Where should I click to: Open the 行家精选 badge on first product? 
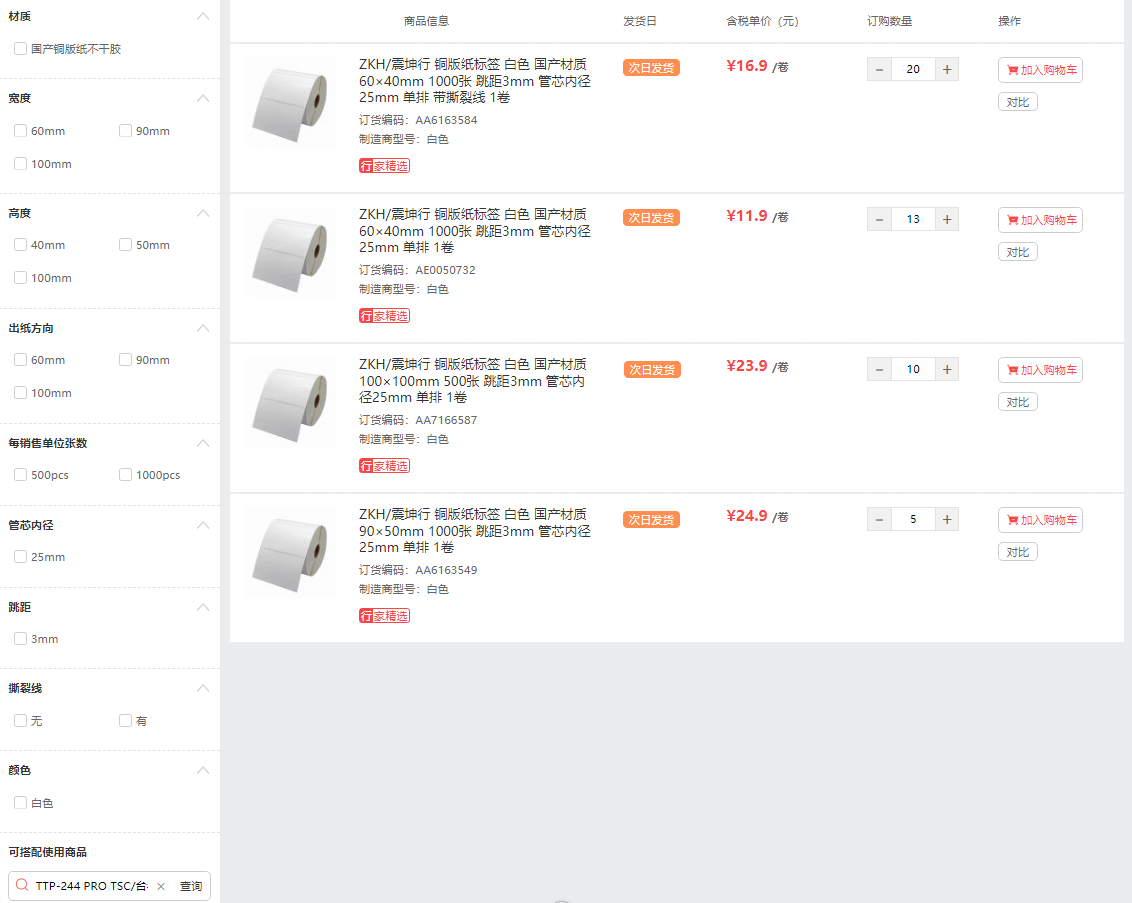pos(384,166)
